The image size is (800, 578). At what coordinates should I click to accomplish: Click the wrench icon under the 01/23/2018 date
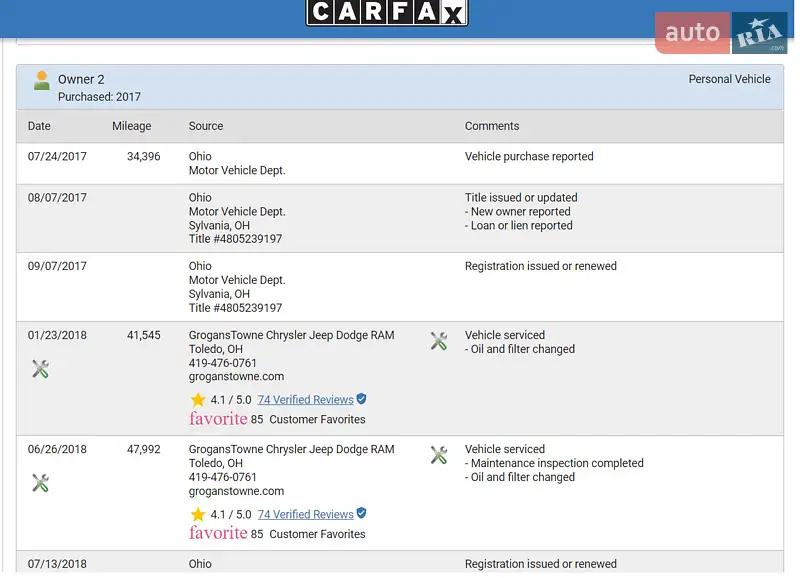(40, 369)
